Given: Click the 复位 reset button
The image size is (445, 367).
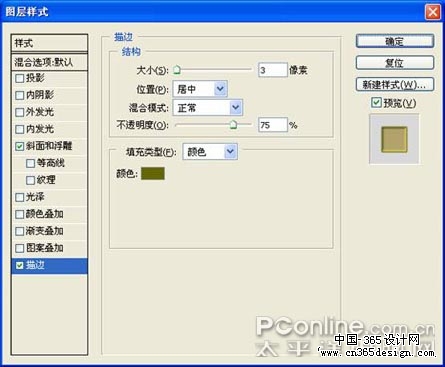Looking at the screenshot, I should coord(395,63).
